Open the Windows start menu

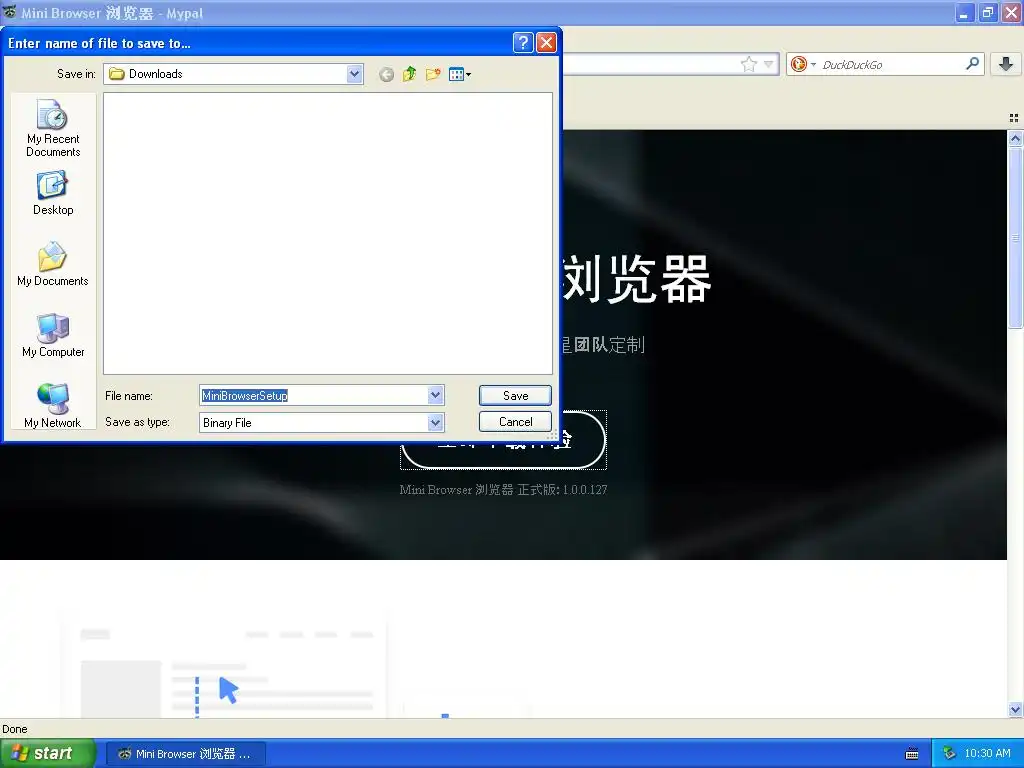coord(48,754)
